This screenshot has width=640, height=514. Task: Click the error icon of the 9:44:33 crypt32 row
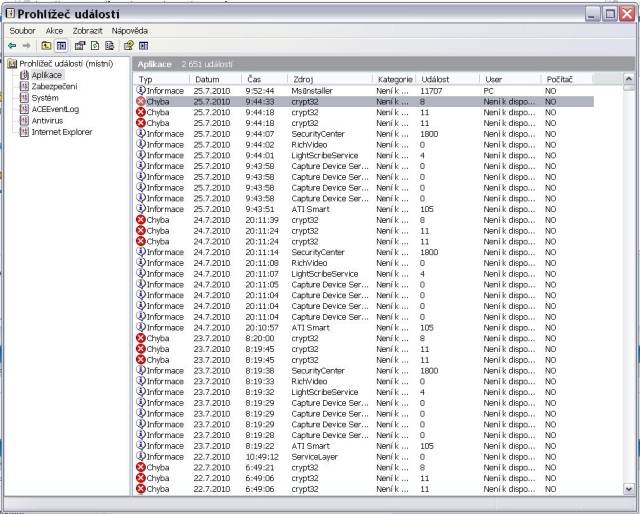click(141, 101)
